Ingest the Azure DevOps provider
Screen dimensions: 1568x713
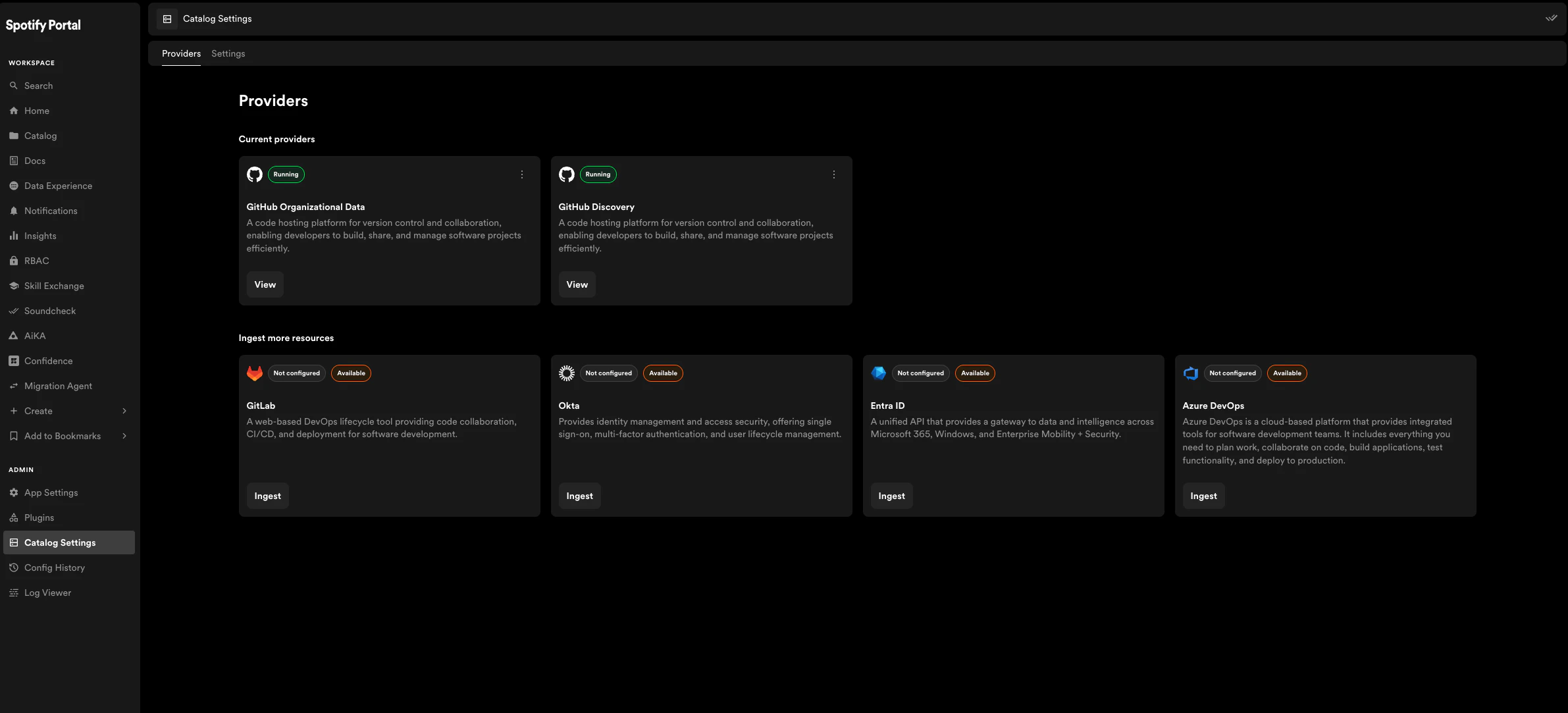point(1204,496)
